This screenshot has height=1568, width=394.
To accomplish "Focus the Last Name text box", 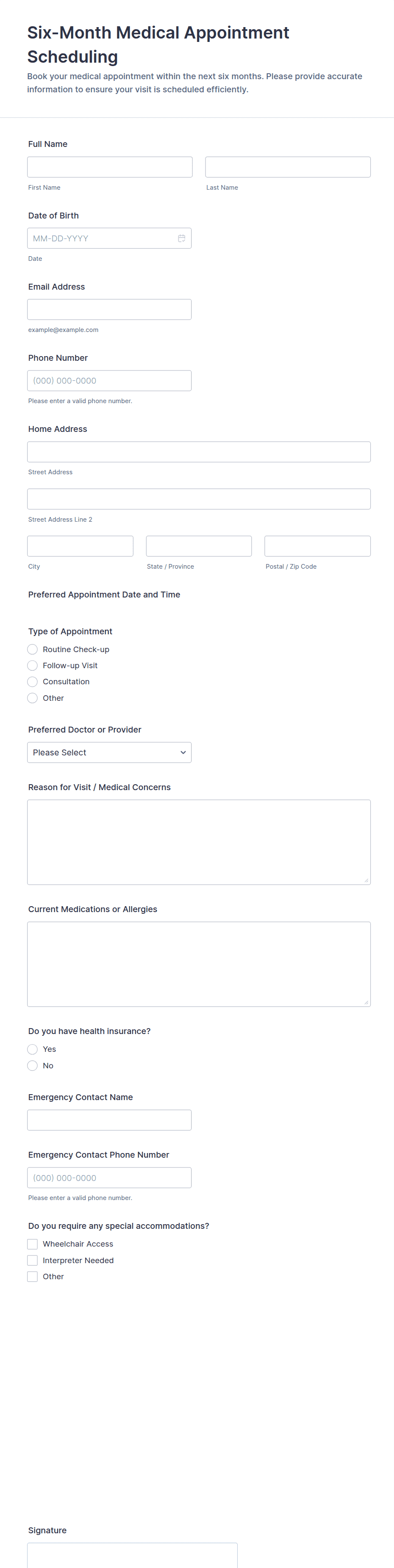I will click(x=288, y=167).
